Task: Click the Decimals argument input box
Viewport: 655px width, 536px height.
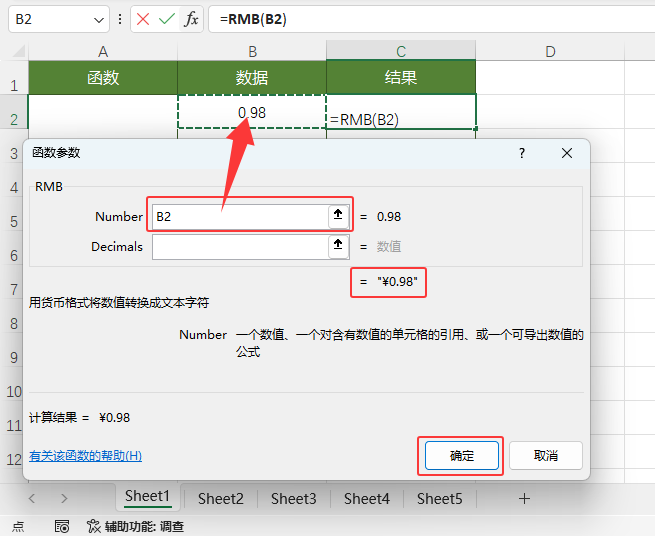Action: (x=240, y=247)
